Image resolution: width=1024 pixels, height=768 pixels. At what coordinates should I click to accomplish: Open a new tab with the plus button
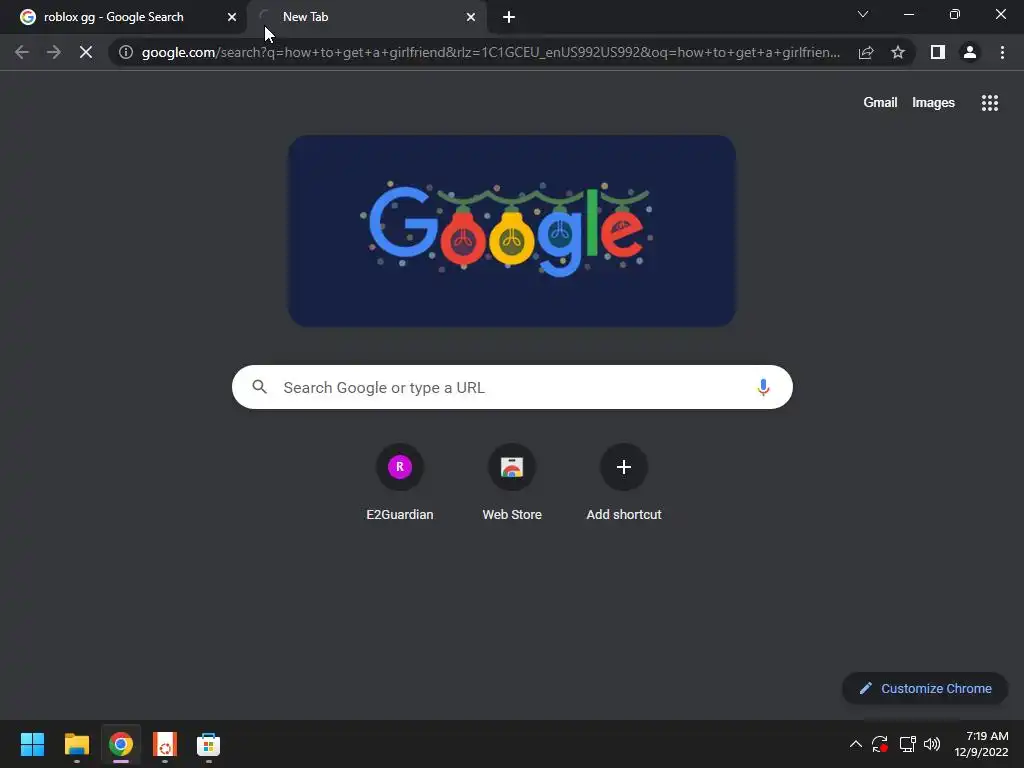(509, 17)
